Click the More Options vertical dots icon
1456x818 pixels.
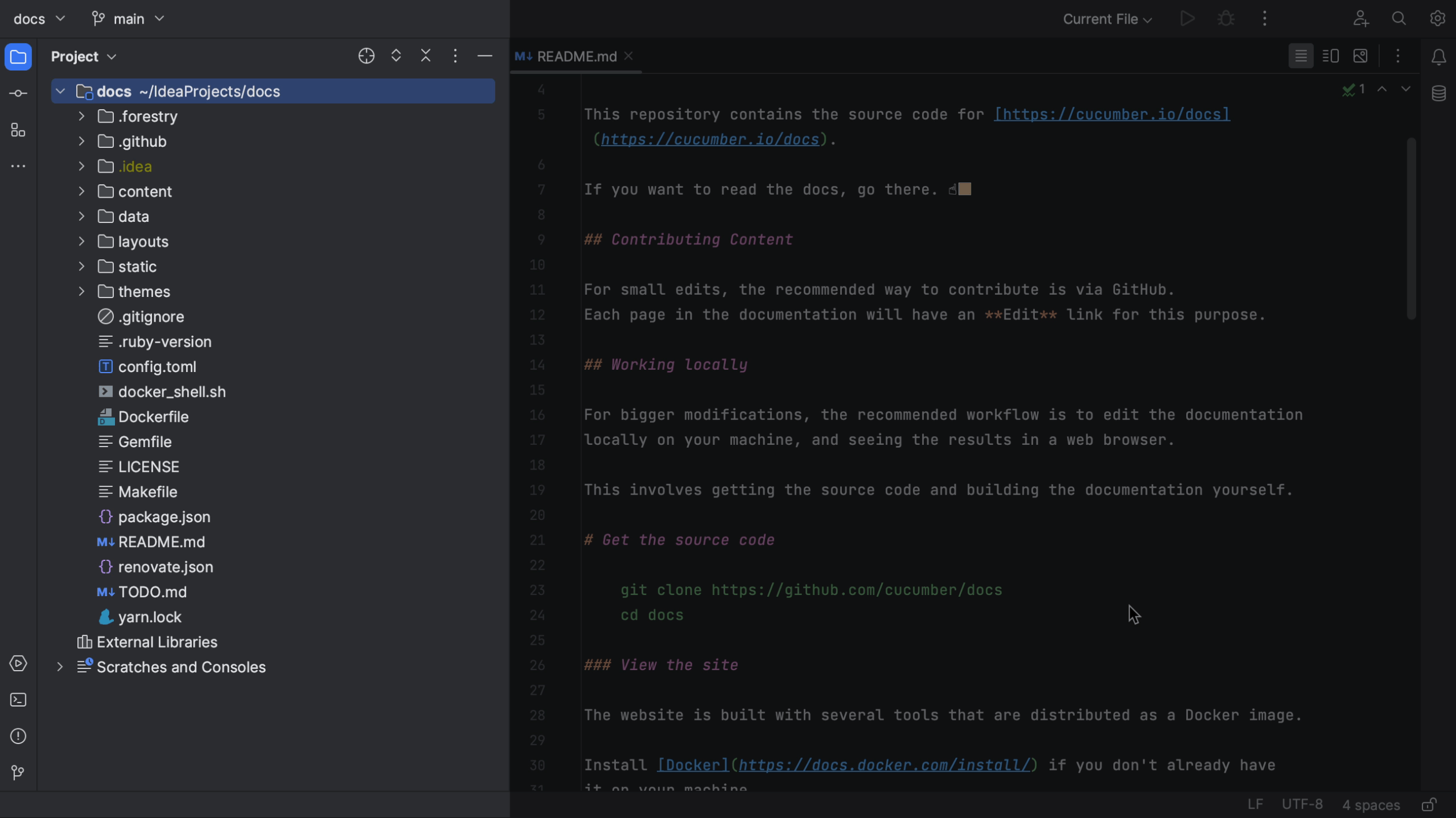[x=1264, y=18]
